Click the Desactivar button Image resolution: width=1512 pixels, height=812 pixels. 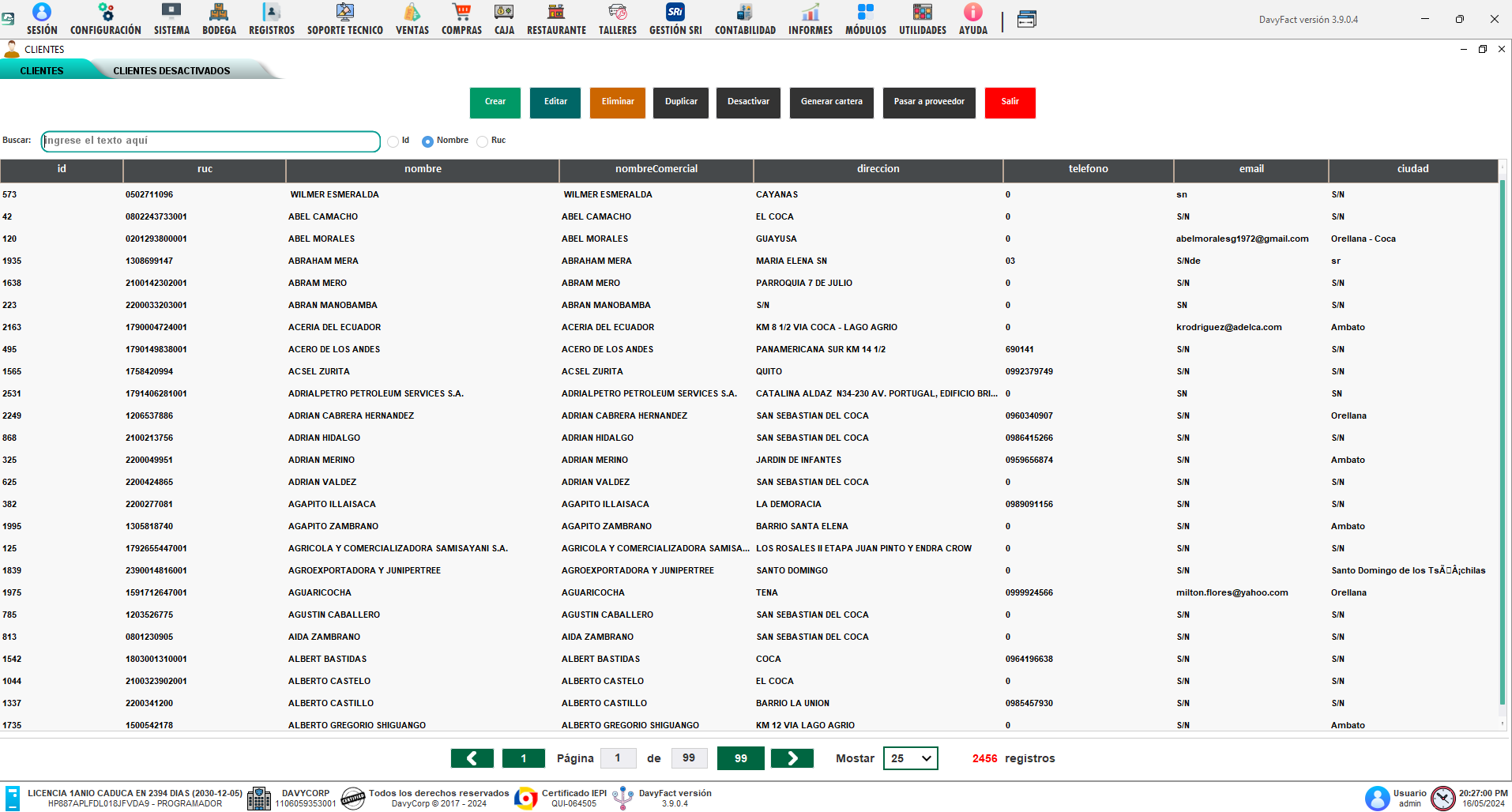[748, 103]
